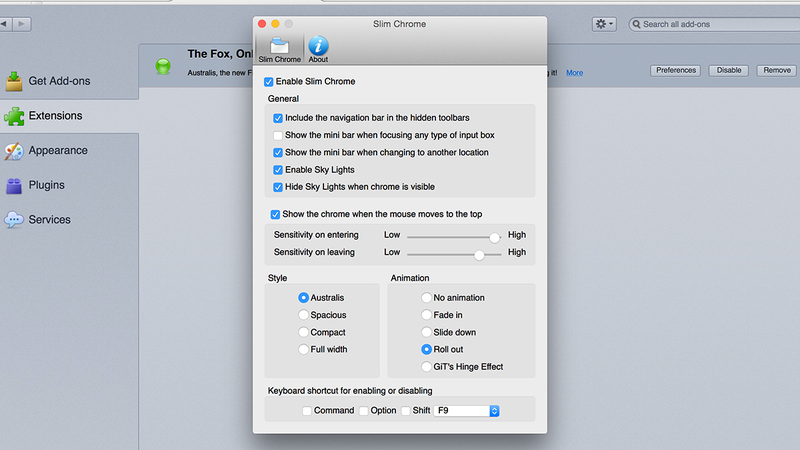This screenshot has width=800, height=450.
Task: Toggle Enable Slim Chrome checkbox
Action: click(x=268, y=82)
